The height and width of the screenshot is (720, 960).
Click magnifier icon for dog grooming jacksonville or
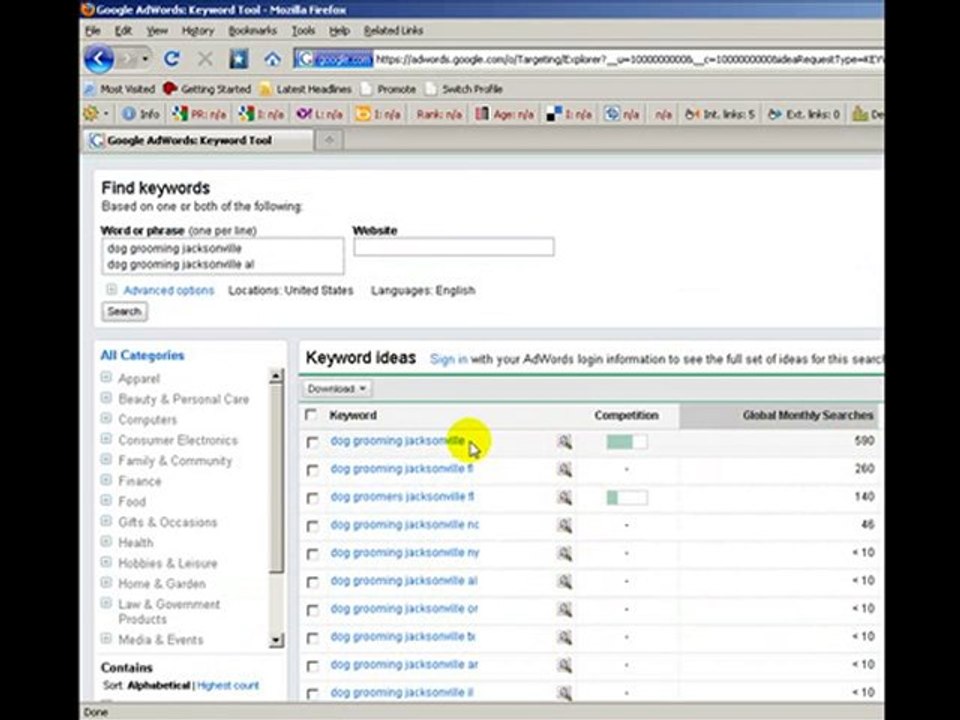[564, 609]
